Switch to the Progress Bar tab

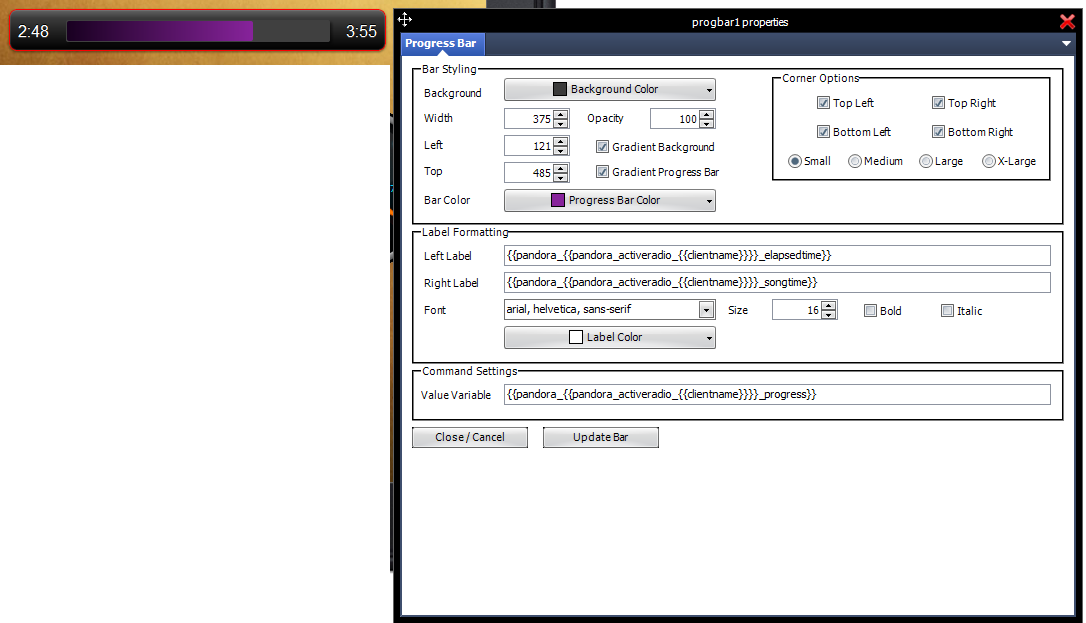(441, 44)
